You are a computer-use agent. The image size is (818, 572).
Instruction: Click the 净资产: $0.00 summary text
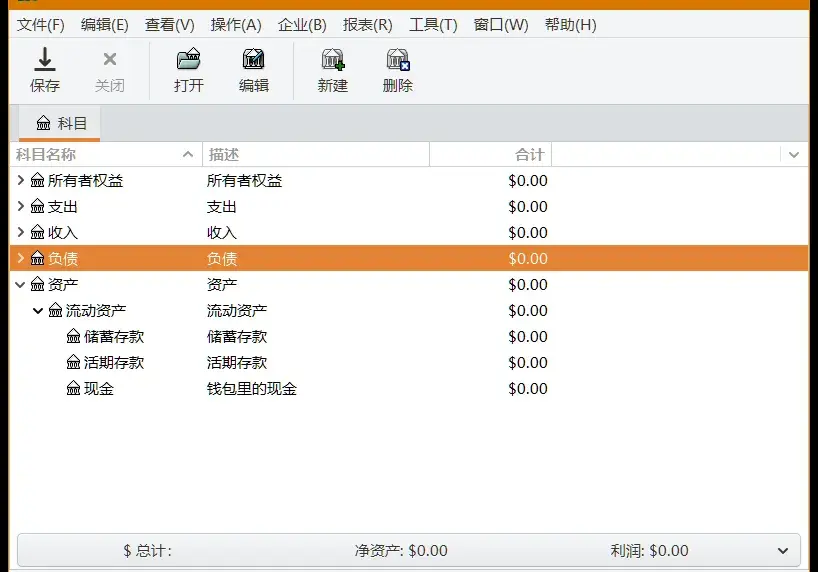pyautogui.click(x=401, y=551)
